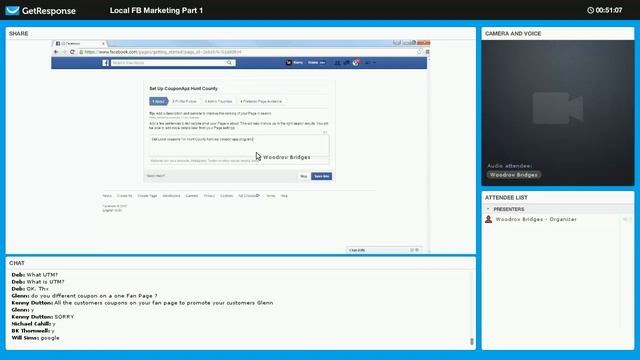This screenshot has height=360, width=640.
Task: Click the browser forward arrow
Action: [64, 52]
